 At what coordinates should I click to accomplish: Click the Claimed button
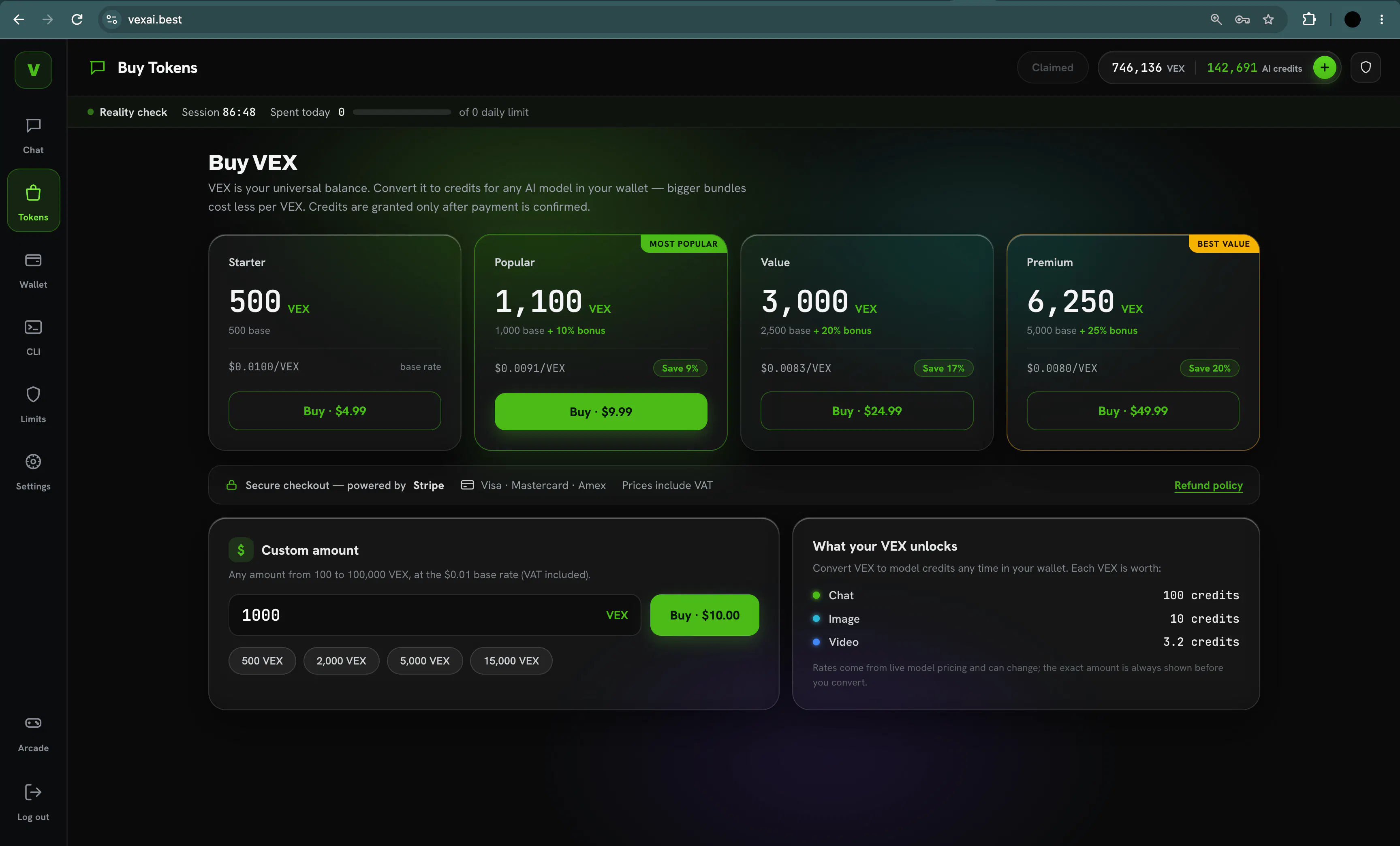(x=1052, y=68)
